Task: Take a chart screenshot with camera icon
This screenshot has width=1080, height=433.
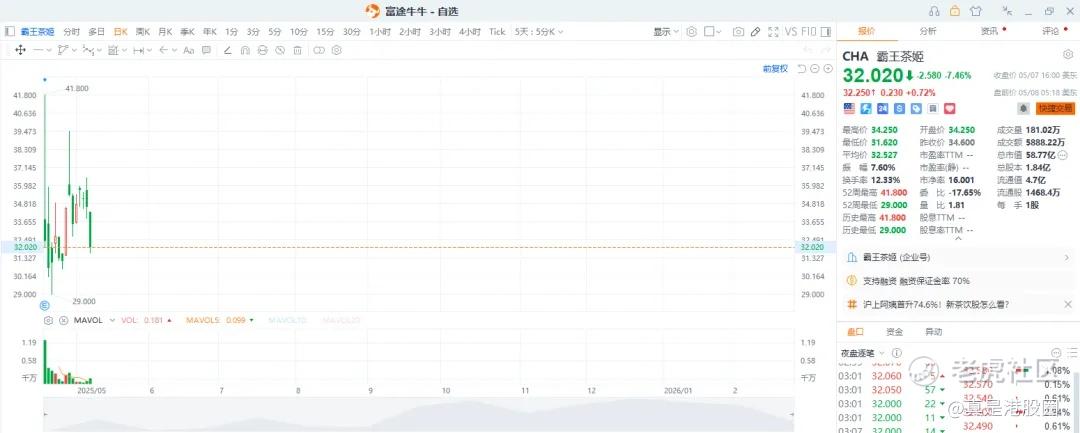Action: pyautogui.click(x=738, y=32)
